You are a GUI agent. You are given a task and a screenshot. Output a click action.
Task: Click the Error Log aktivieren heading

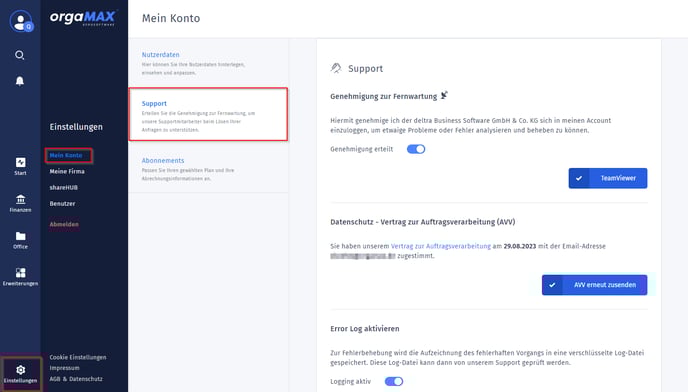tap(365, 329)
